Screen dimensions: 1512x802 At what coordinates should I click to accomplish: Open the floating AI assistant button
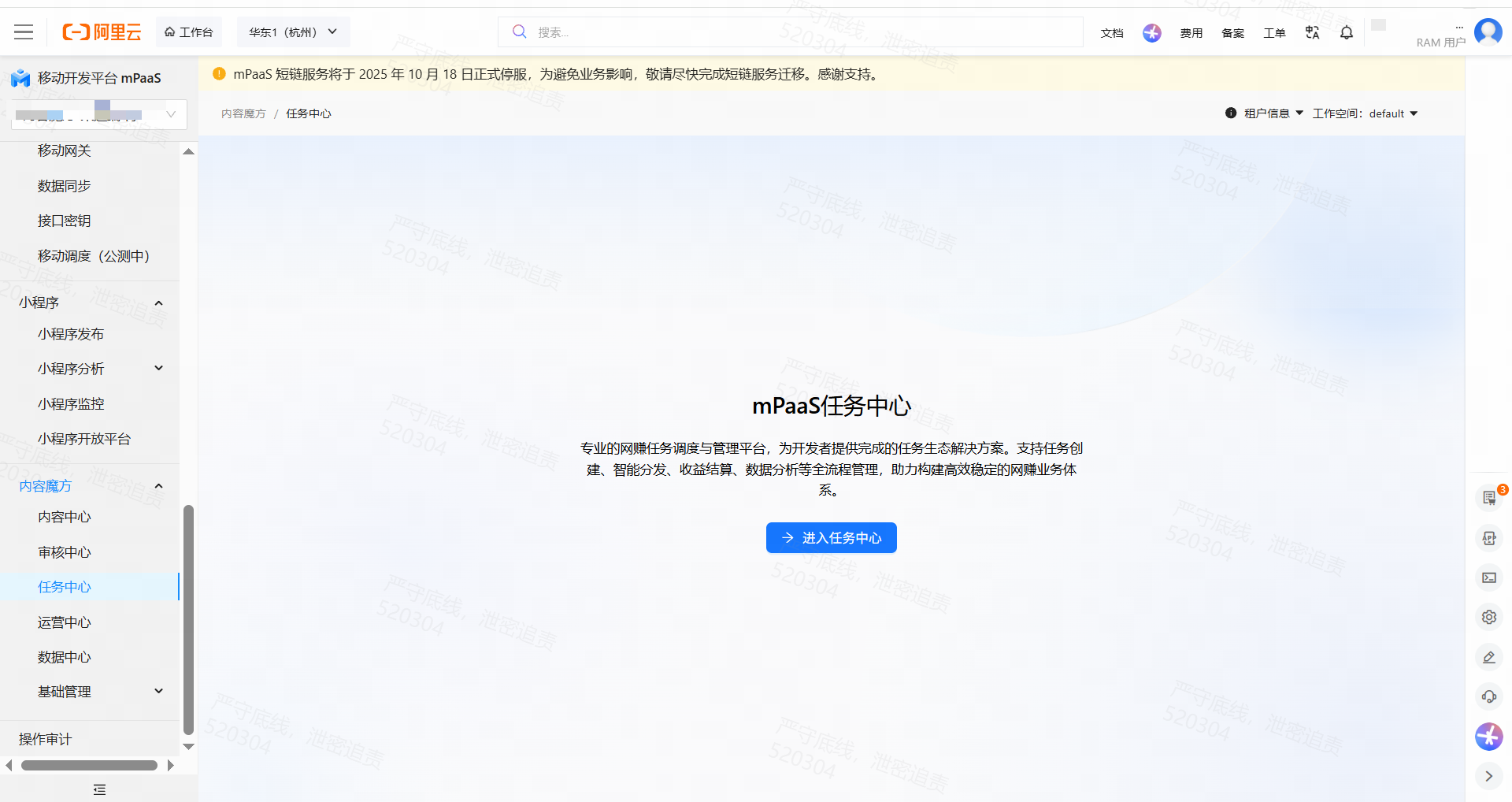(1489, 737)
